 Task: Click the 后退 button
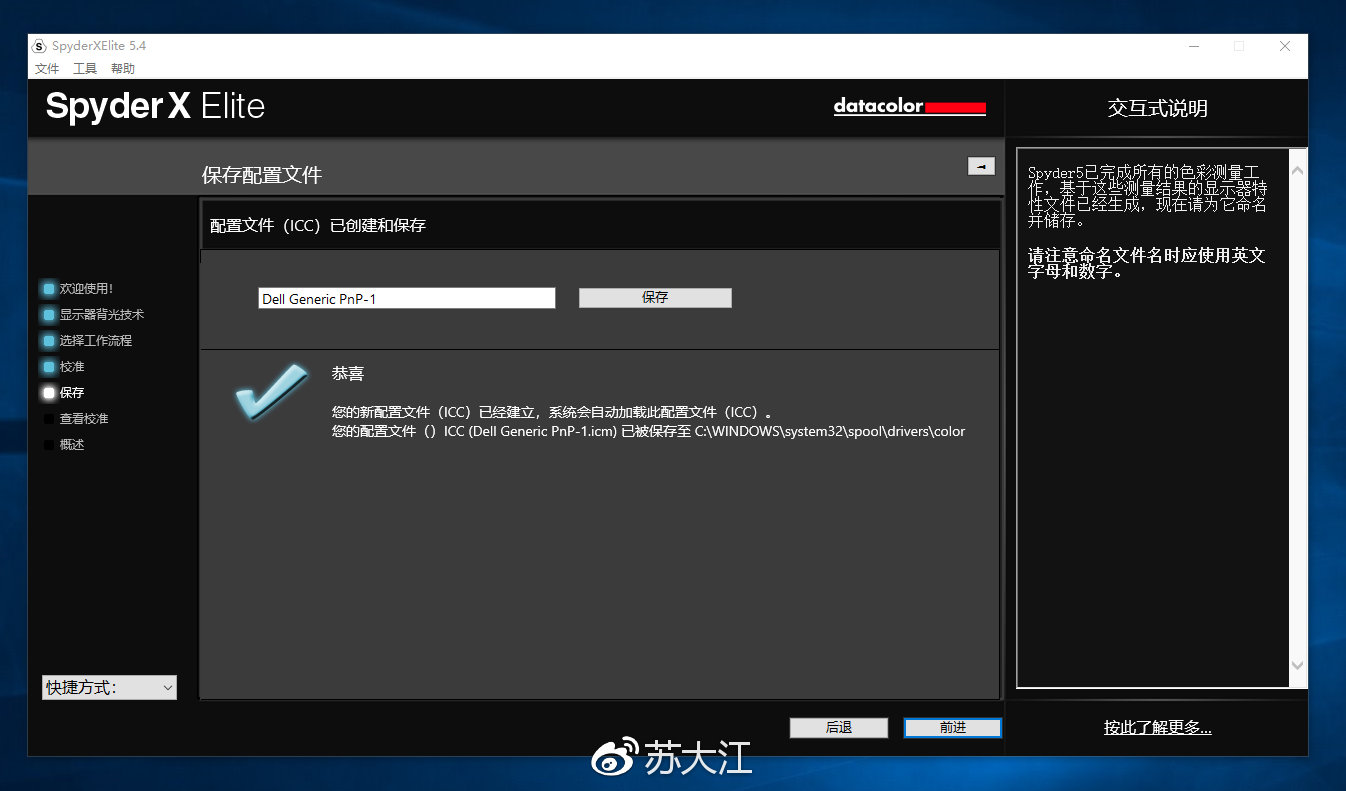tap(839, 728)
